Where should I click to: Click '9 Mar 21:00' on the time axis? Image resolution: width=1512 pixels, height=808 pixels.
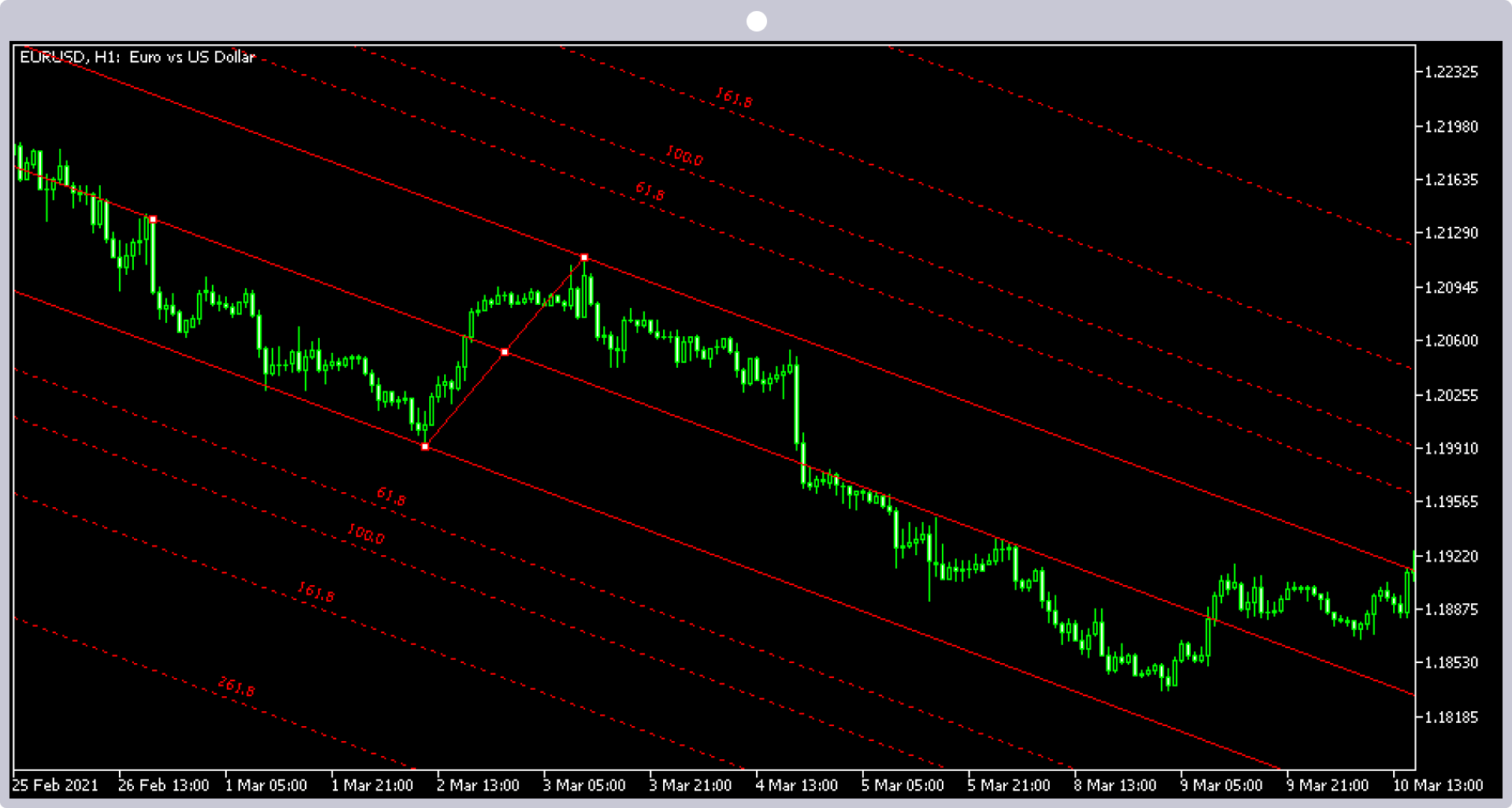(1328, 785)
